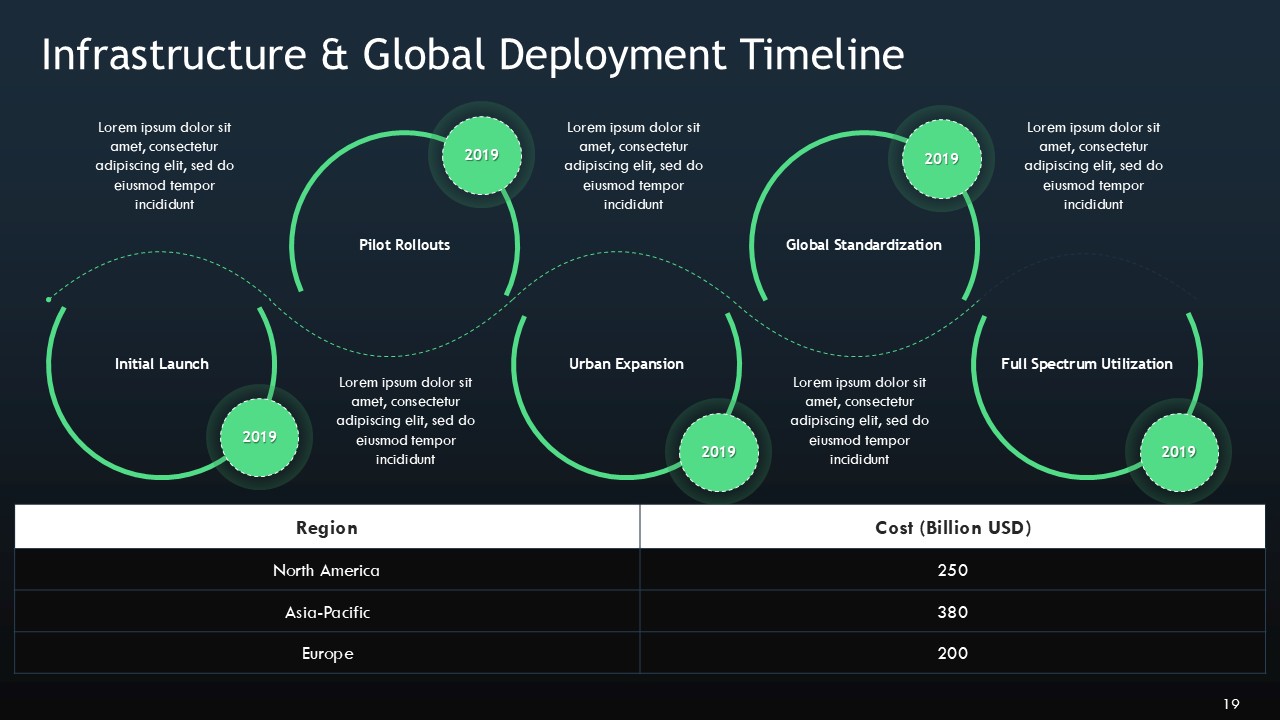Click the Cost (Billion USD) header
1280x720 pixels.
point(952,527)
